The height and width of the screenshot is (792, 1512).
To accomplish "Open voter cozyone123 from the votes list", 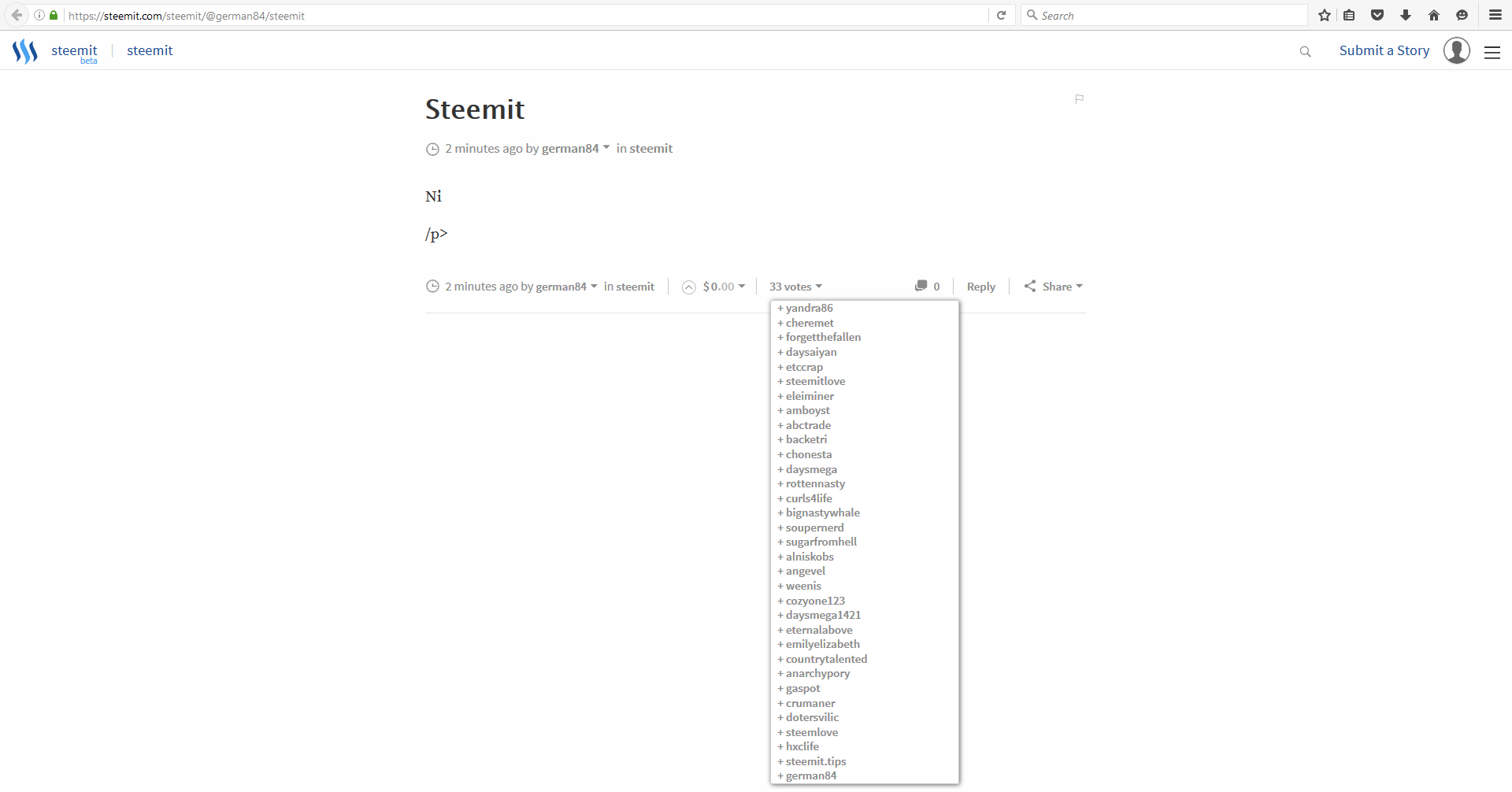I will point(815,601).
